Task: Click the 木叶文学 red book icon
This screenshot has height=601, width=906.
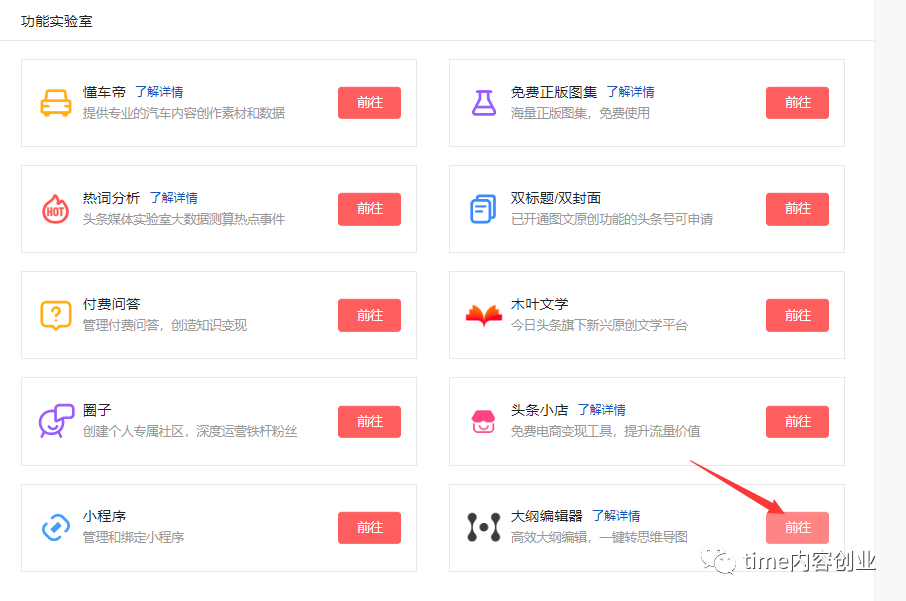Action: 483,315
